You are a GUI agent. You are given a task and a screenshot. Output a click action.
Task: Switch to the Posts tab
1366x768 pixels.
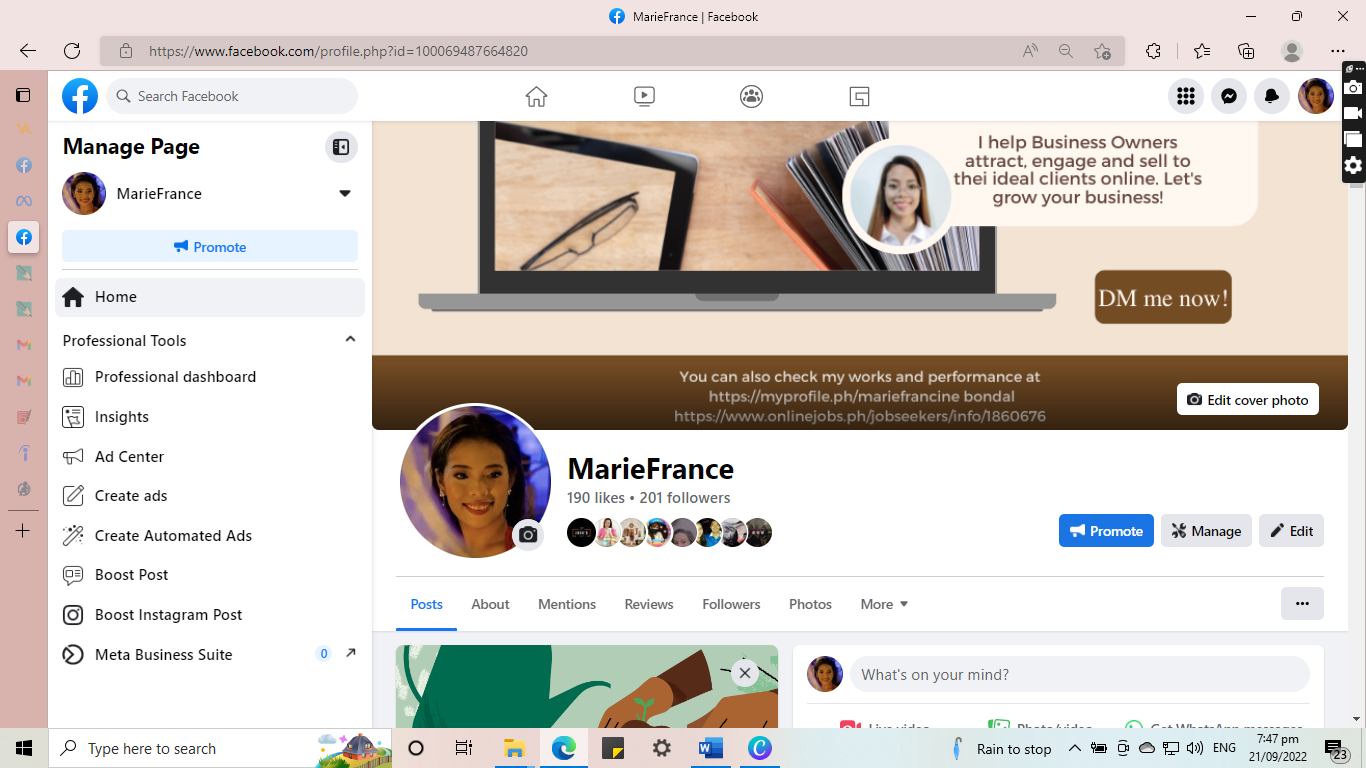point(426,604)
